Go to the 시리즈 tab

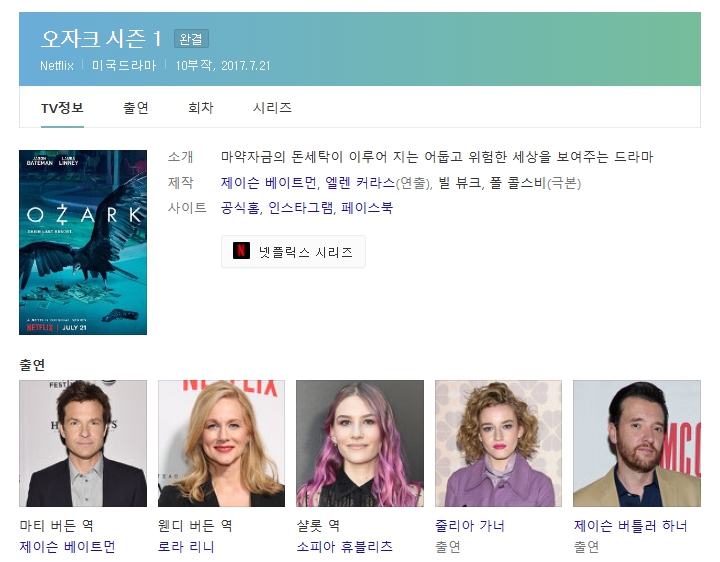point(272,108)
